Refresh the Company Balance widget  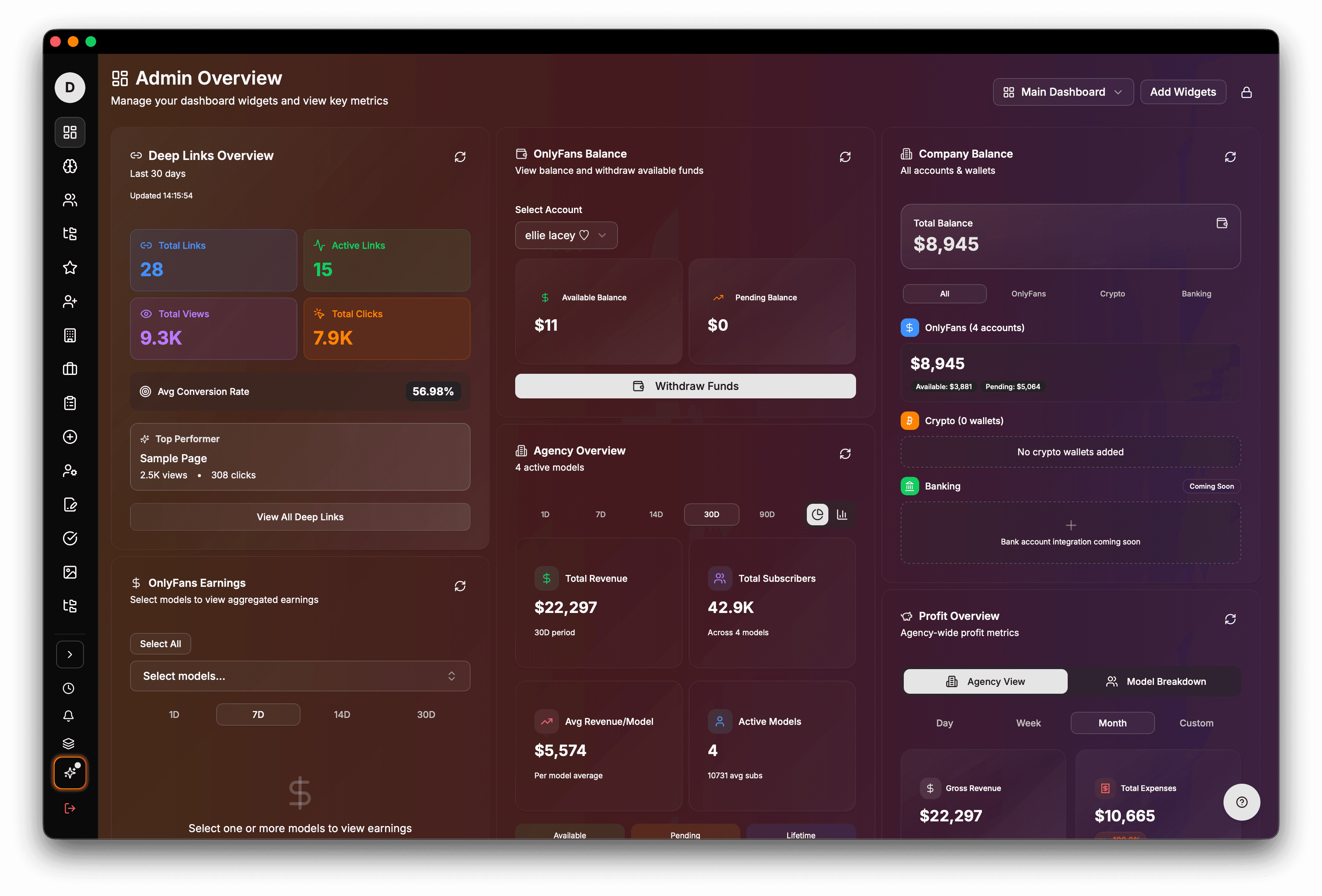(1230, 157)
